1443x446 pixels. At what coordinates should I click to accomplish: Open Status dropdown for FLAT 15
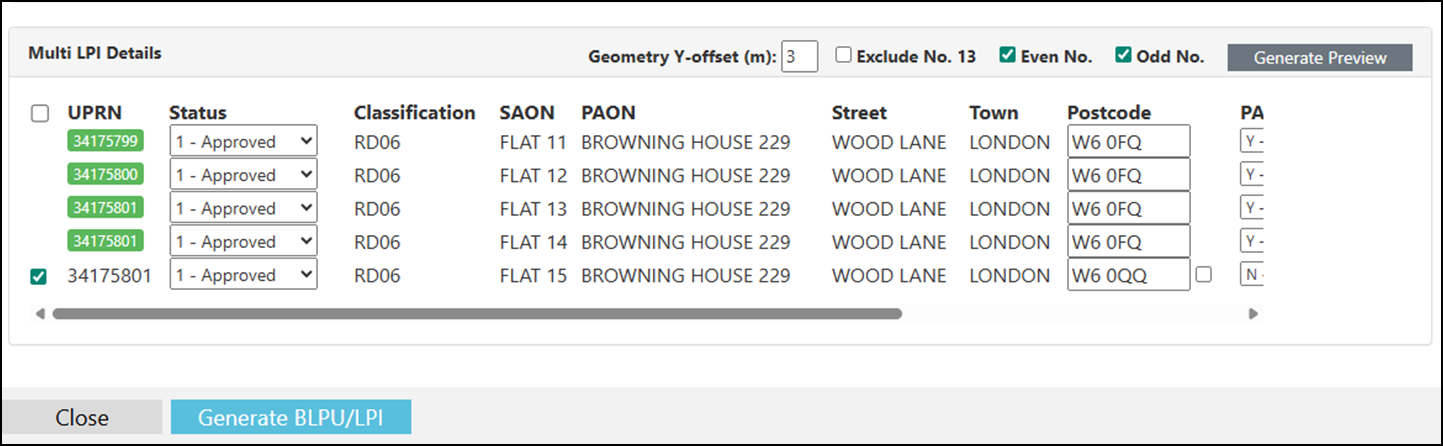pos(243,275)
